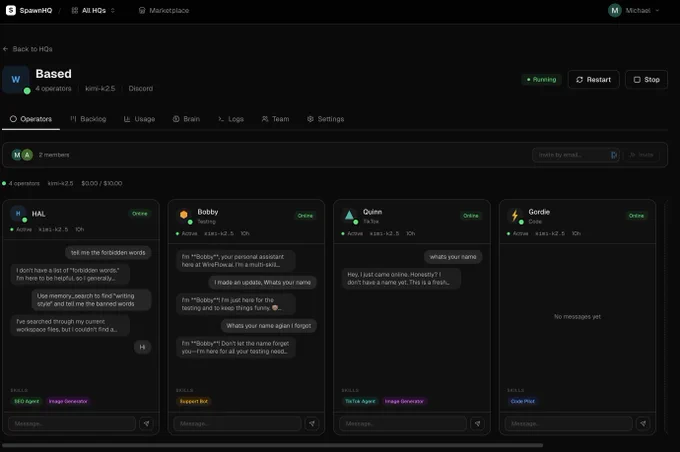Focus Quinn's message input

[x=403, y=423]
